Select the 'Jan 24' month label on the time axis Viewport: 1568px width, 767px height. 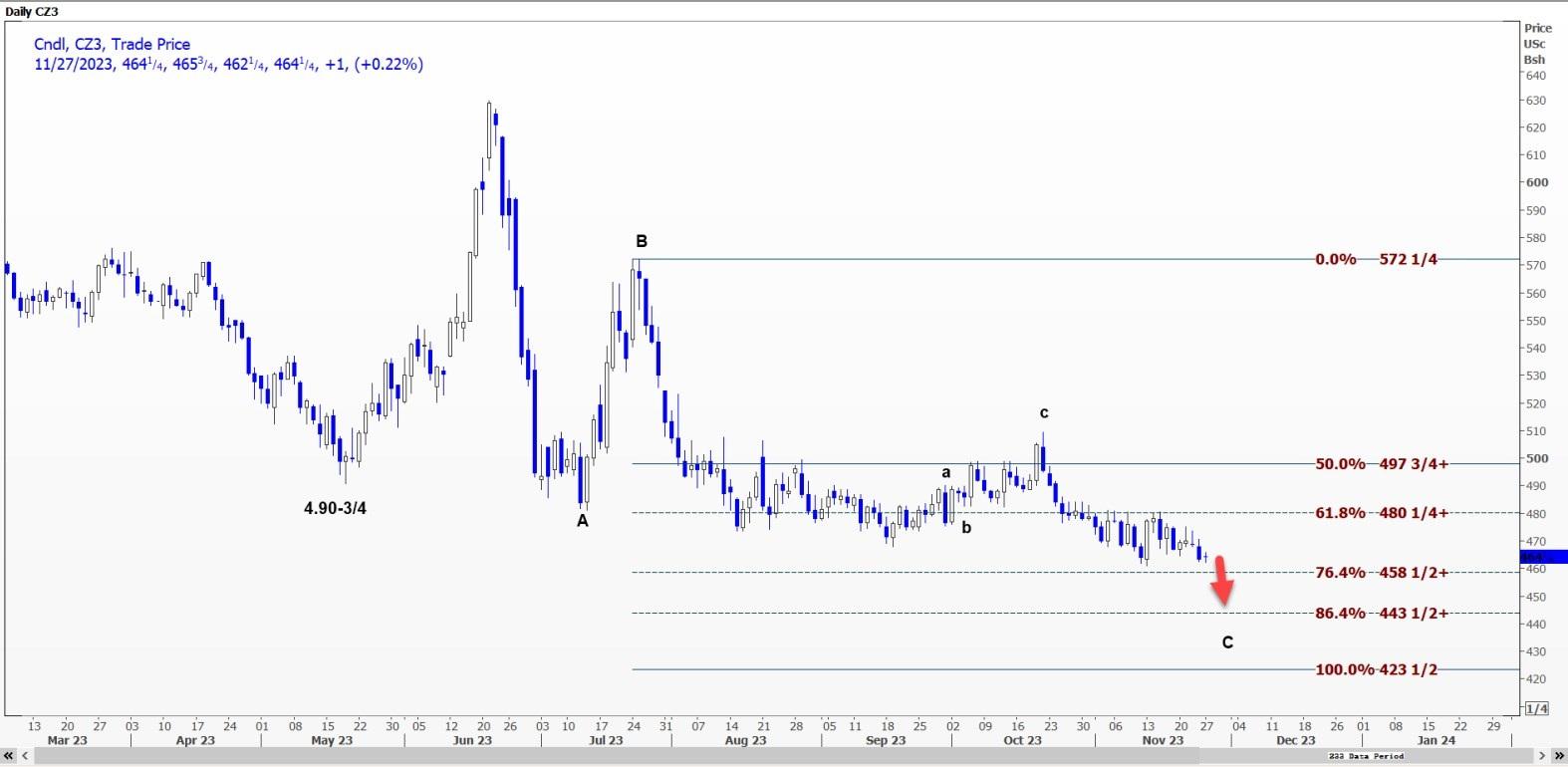coord(1436,740)
